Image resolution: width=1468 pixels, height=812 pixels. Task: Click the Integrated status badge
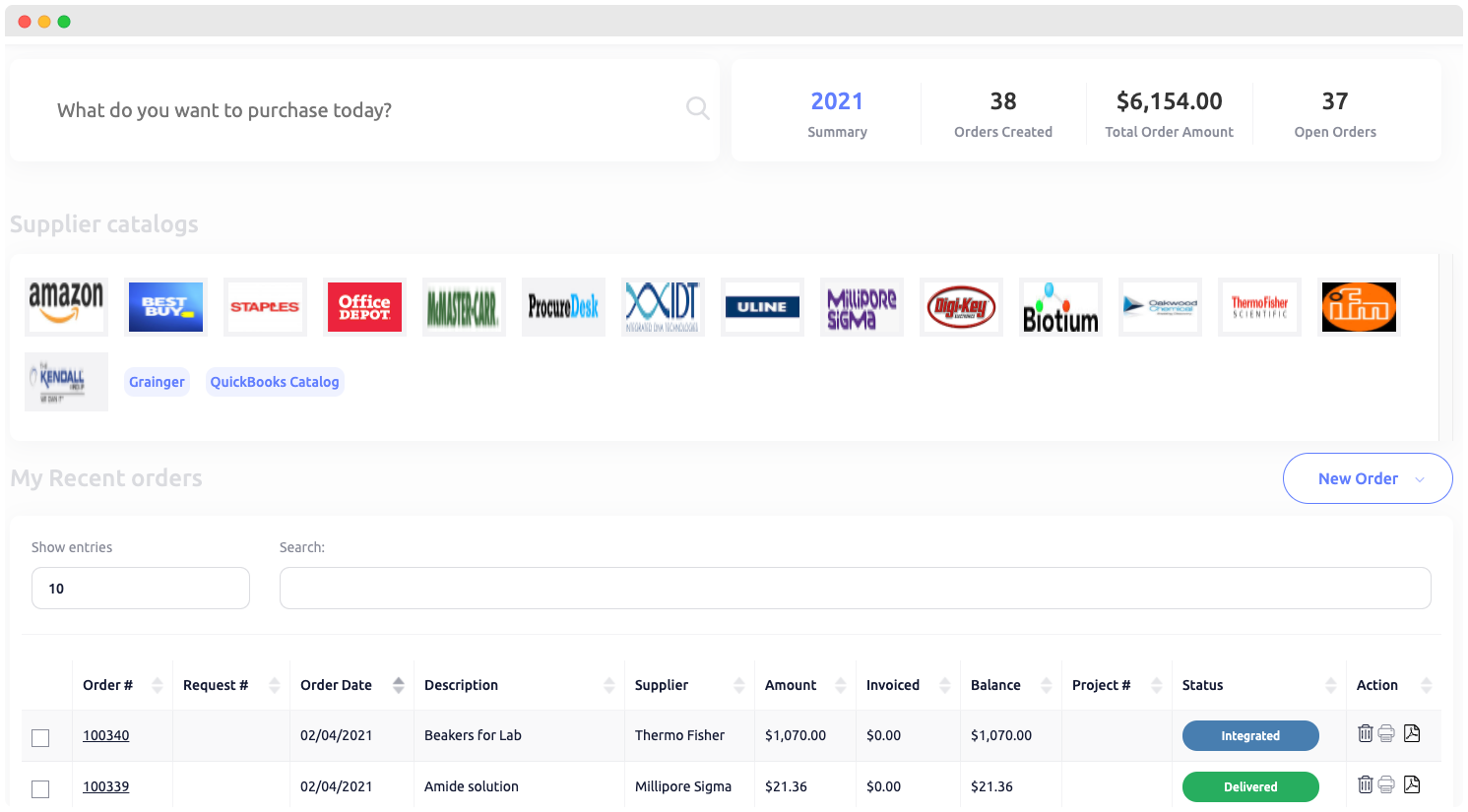click(x=1250, y=735)
